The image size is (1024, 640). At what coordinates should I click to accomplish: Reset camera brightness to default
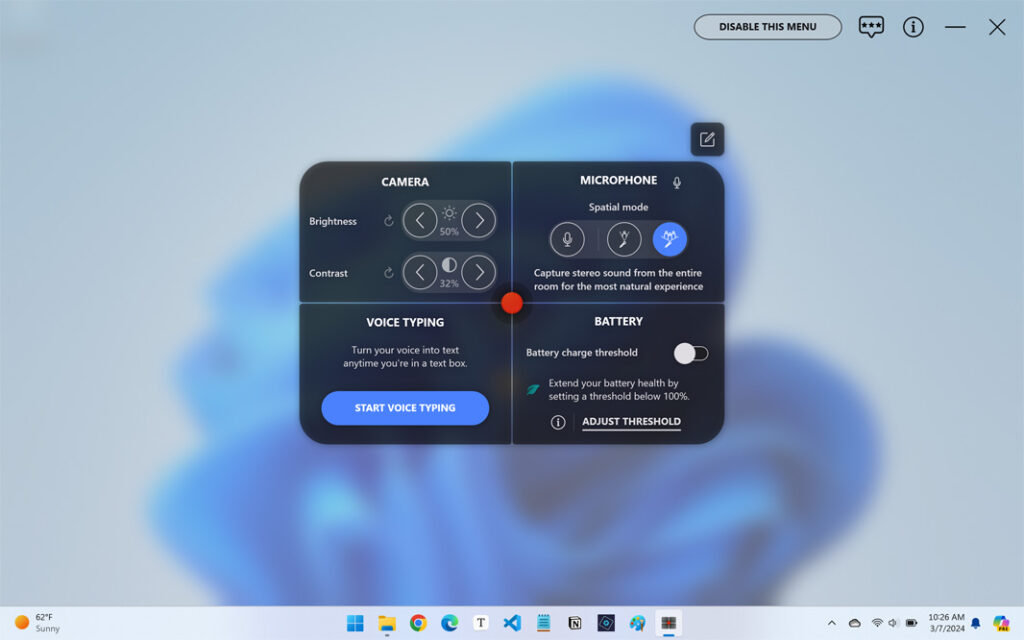tap(389, 221)
